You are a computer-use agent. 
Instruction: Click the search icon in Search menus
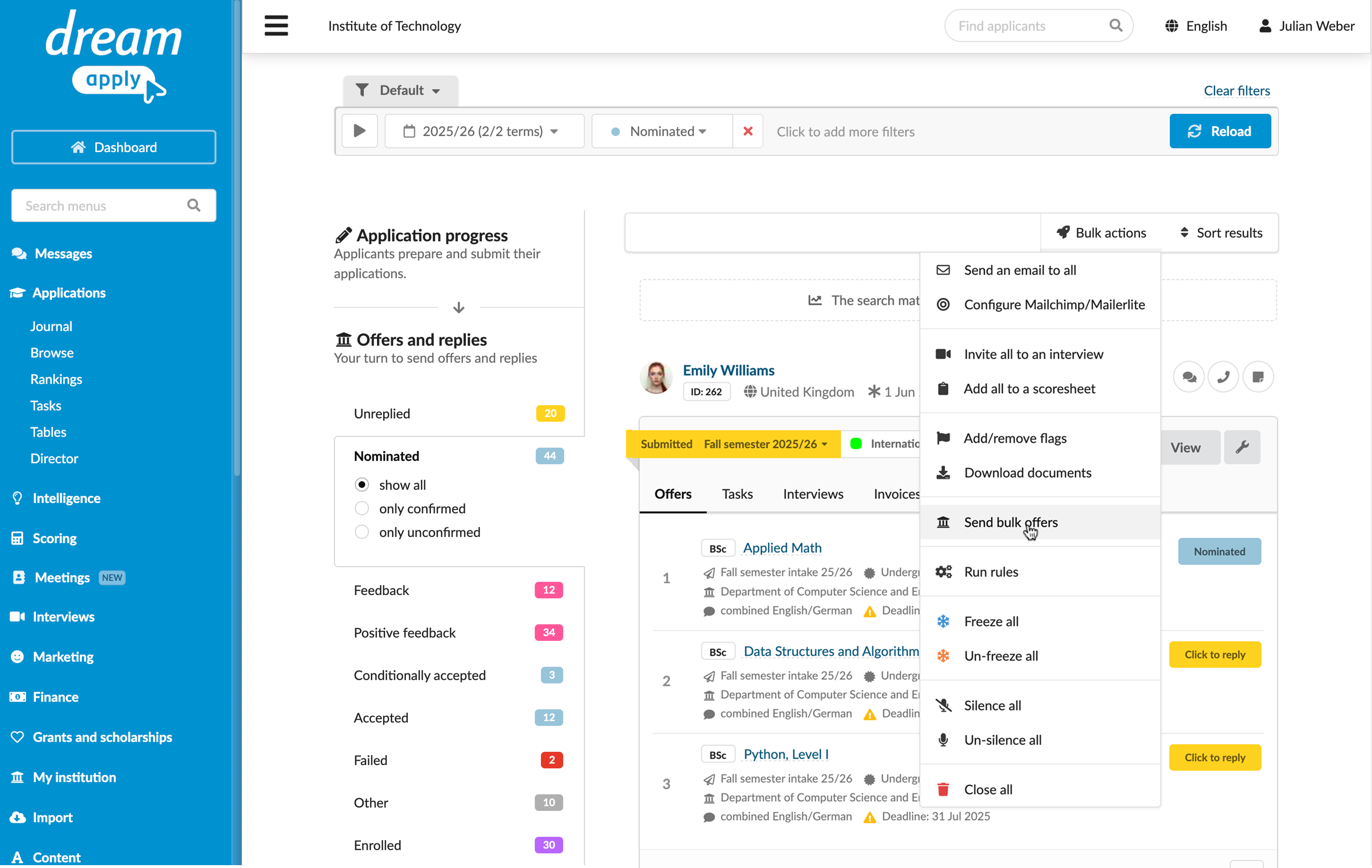point(194,205)
